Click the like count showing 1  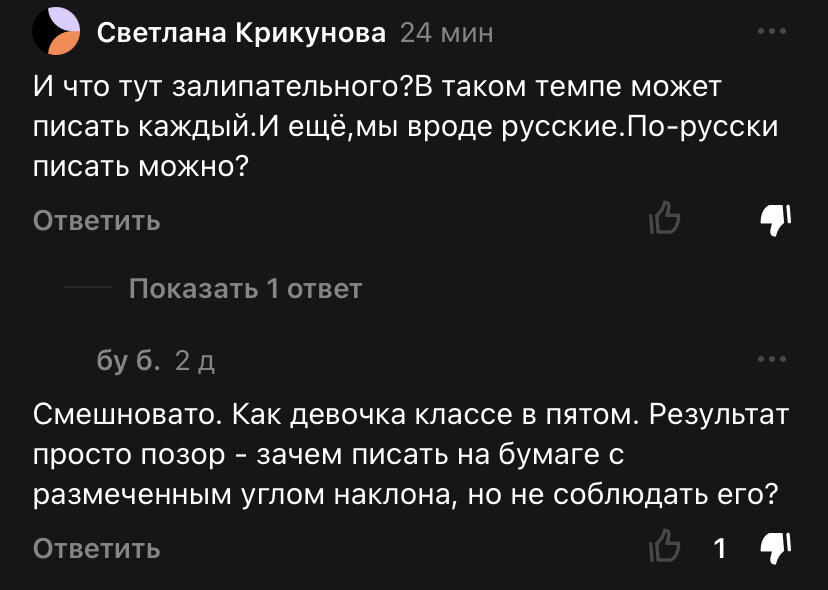(x=719, y=547)
